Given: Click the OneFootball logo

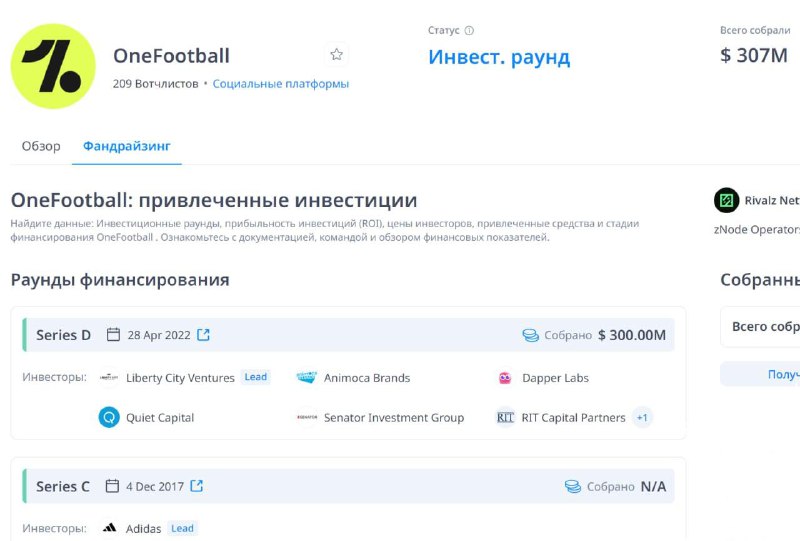Looking at the screenshot, I should coord(53,66).
